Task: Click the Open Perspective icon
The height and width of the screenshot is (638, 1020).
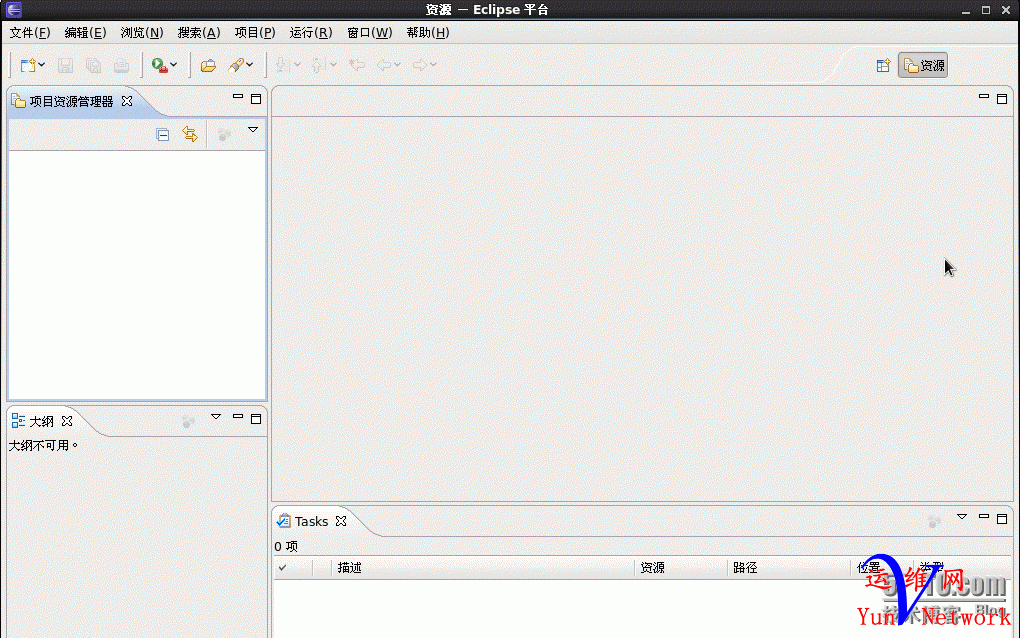Action: pos(883,66)
